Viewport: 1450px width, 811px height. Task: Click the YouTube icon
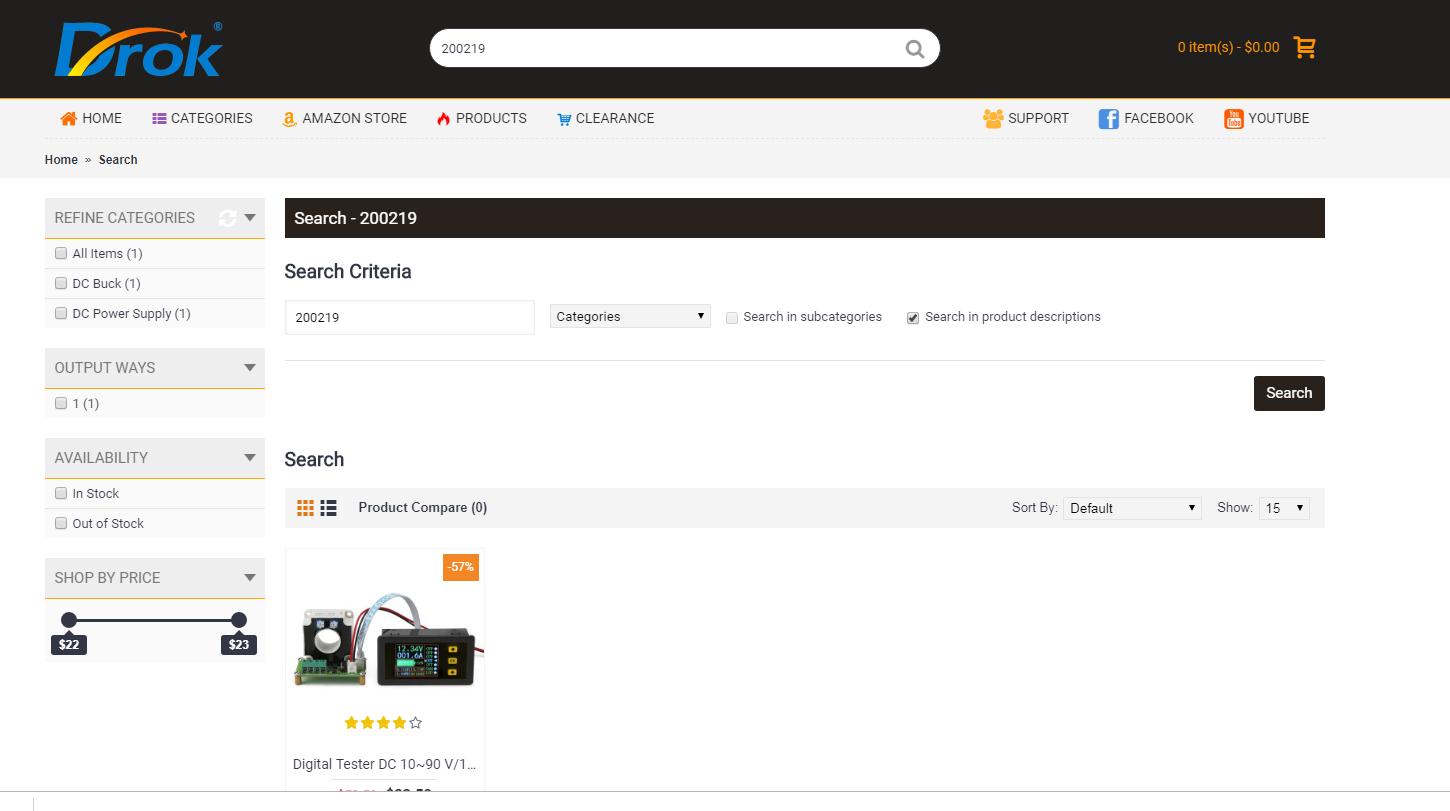tap(1233, 119)
